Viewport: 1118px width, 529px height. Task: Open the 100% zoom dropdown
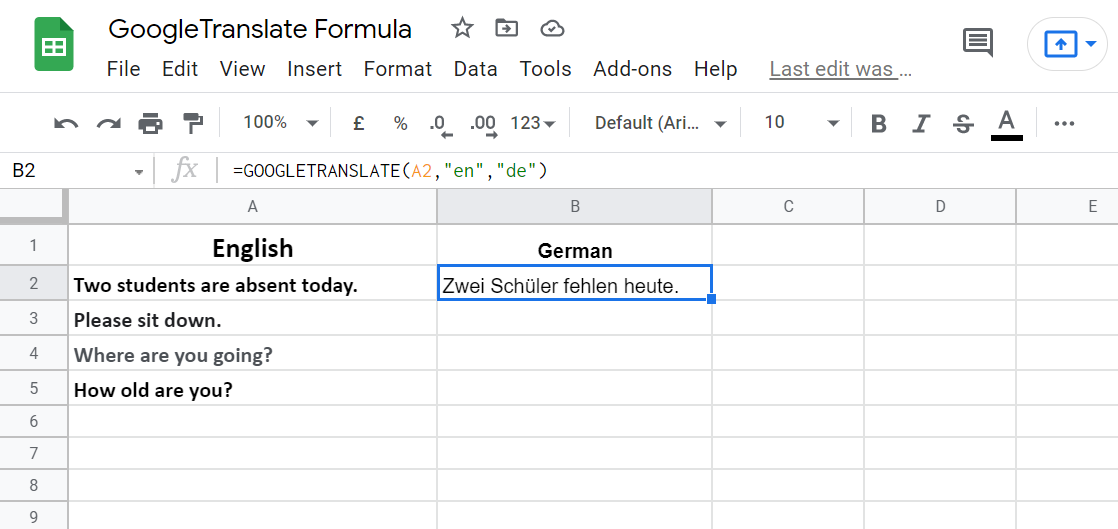(x=280, y=123)
